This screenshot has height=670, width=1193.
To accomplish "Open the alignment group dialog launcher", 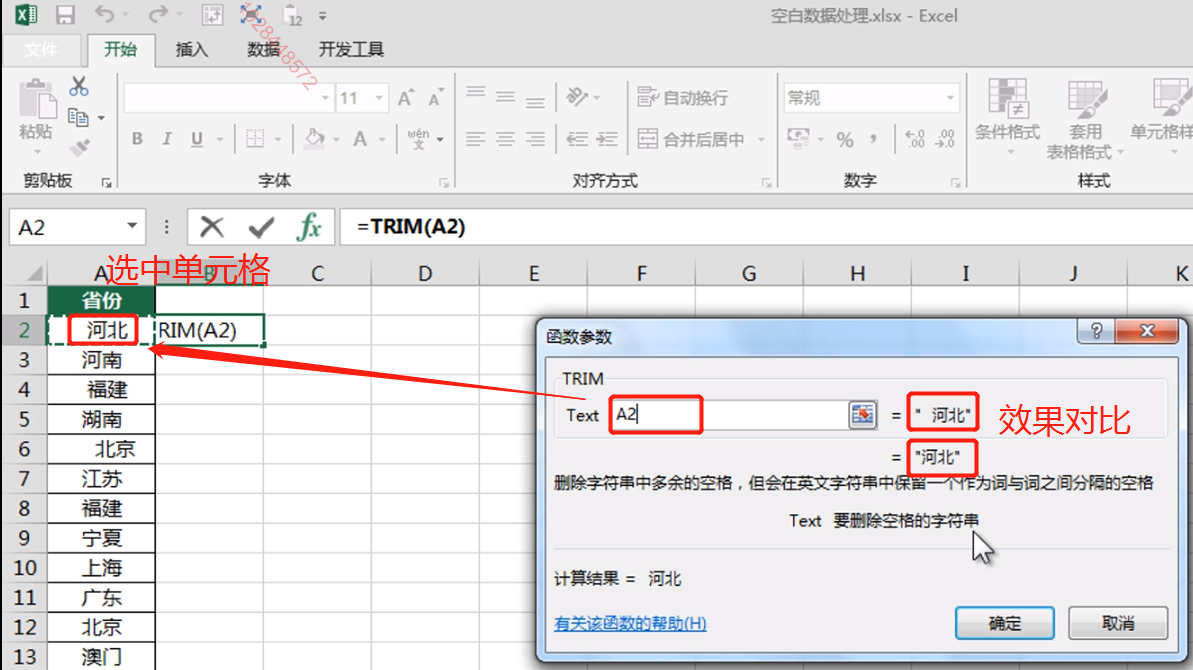I will pyautogui.click(x=766, y=183).
